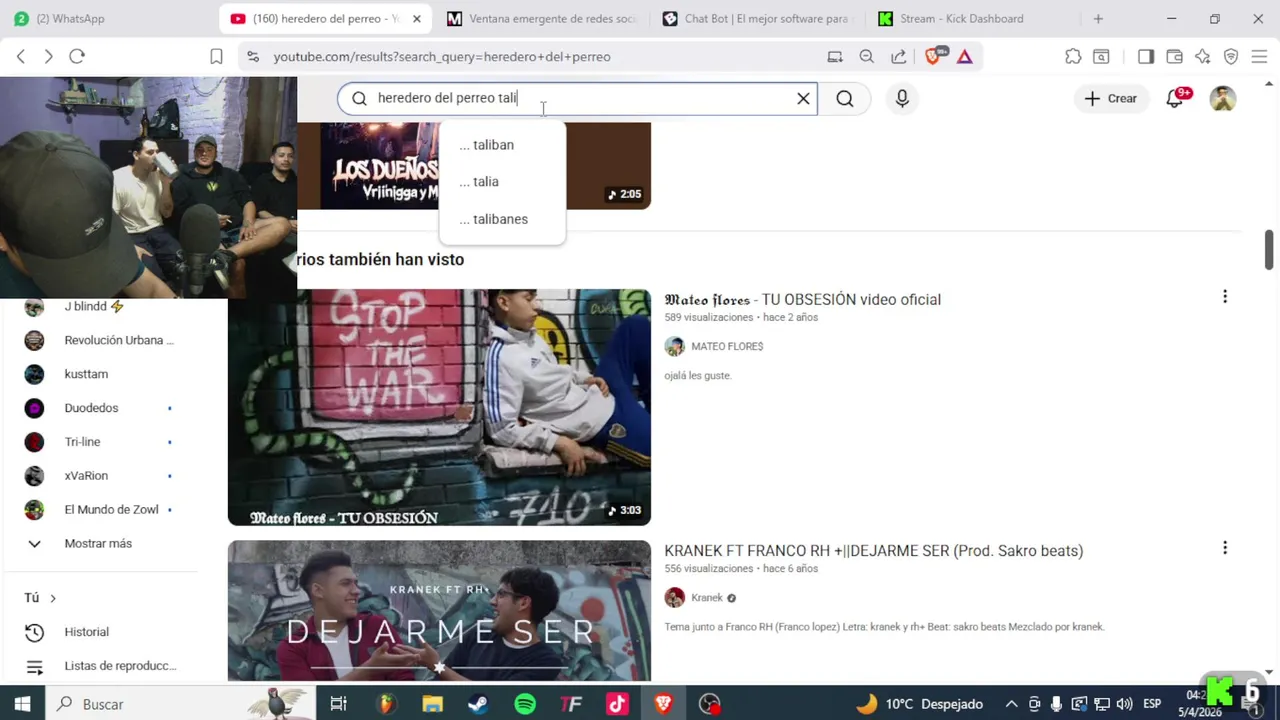The width and height of the screenshot is (1280, 720).
Task: Open the browser hamburger menu
Action: 1259,57
